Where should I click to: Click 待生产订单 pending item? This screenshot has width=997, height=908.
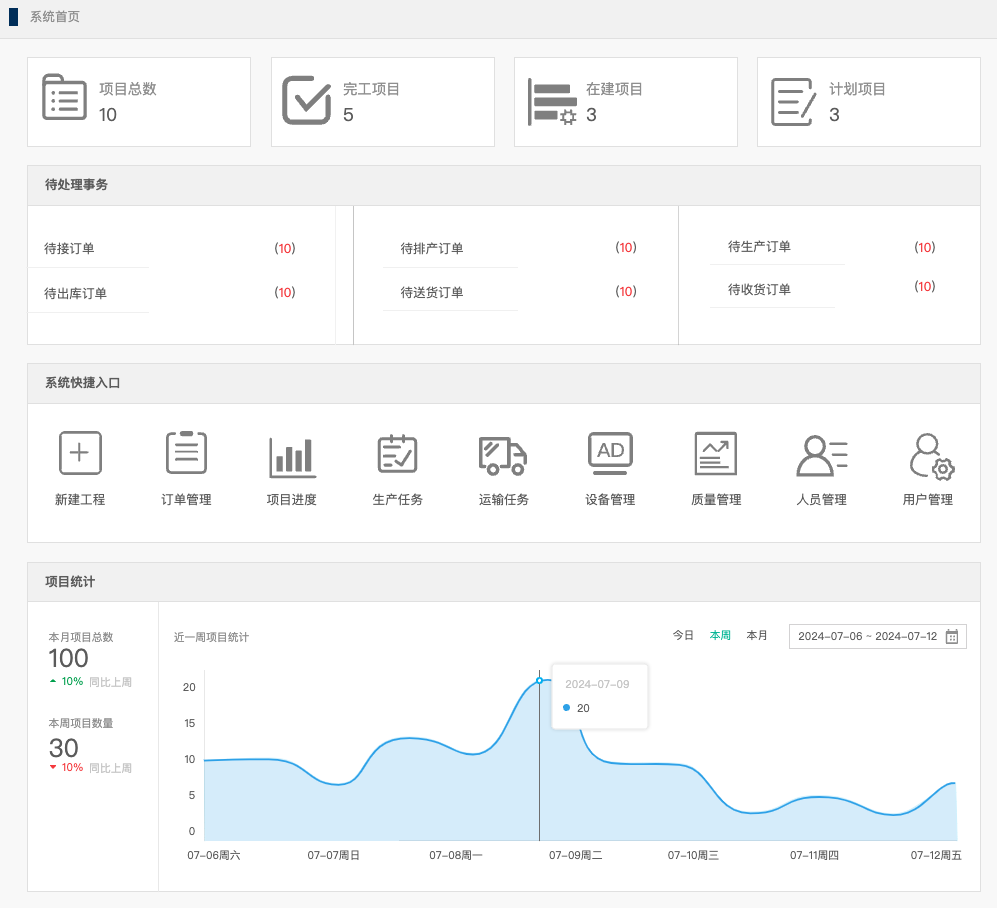(x=759, y=247)
